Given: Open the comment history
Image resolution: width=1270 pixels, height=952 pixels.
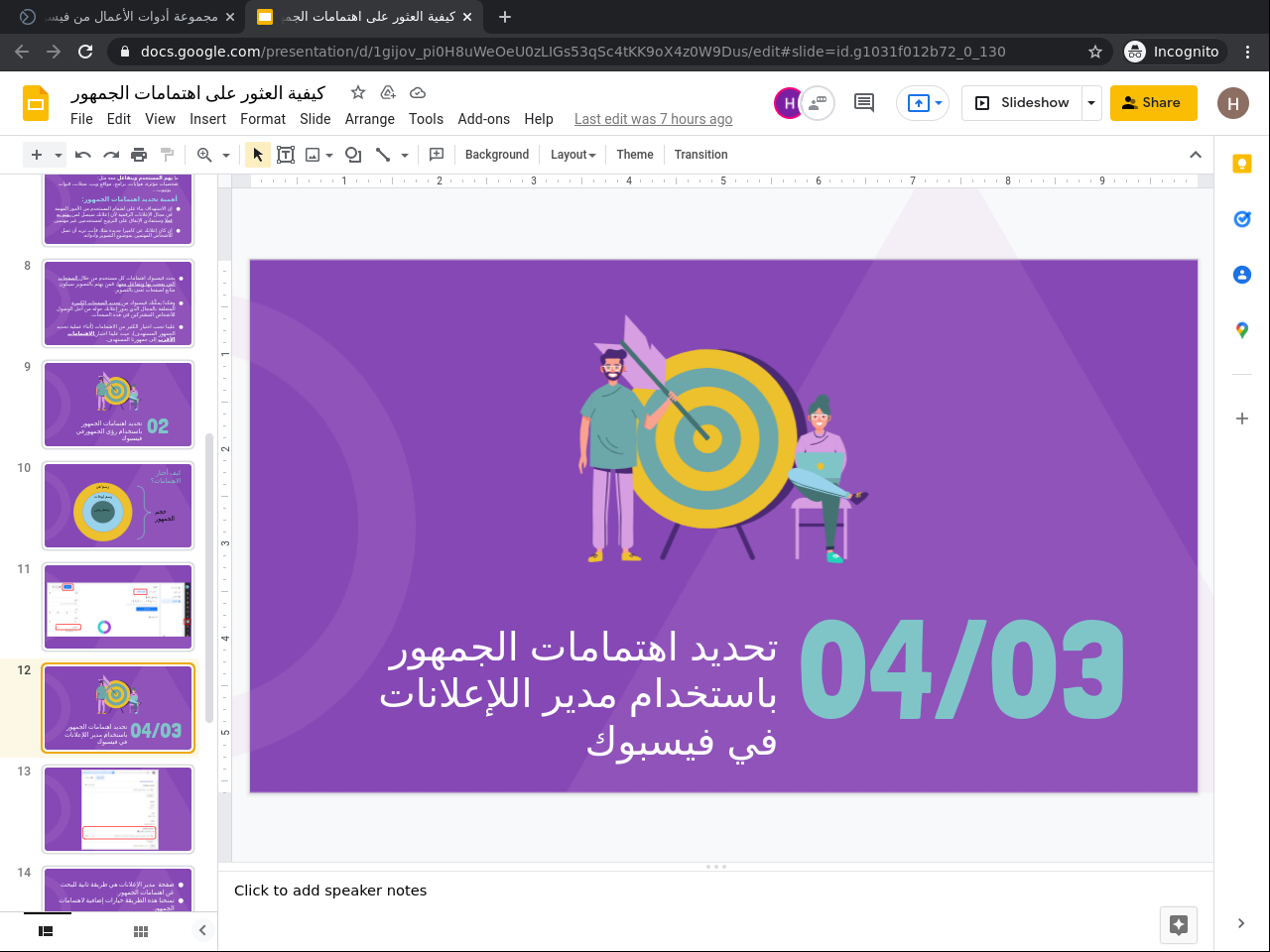Looking at the screenshot, I should click(864, 102).
